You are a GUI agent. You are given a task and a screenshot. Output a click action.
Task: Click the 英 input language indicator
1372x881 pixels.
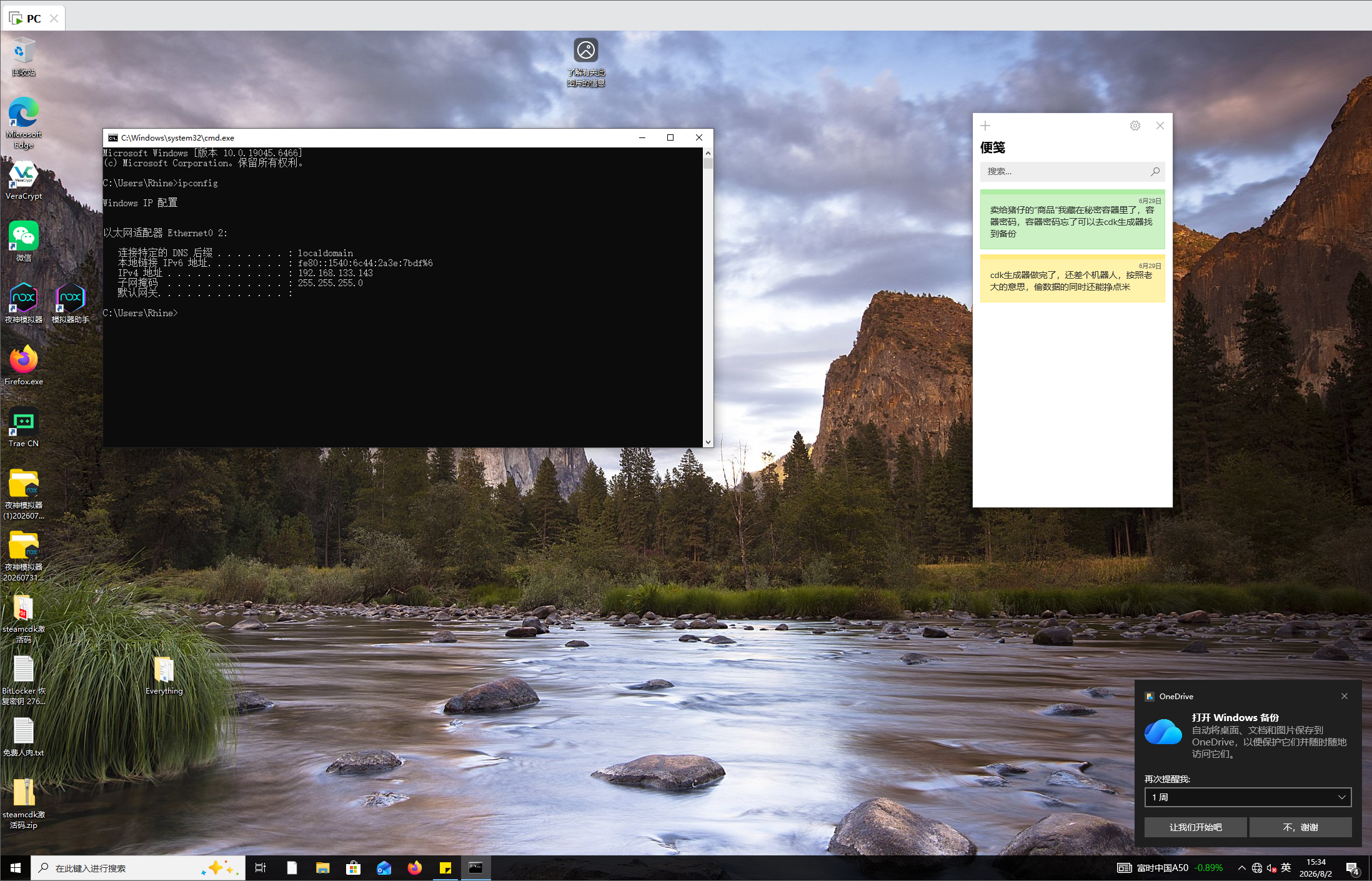(1285, 868)
